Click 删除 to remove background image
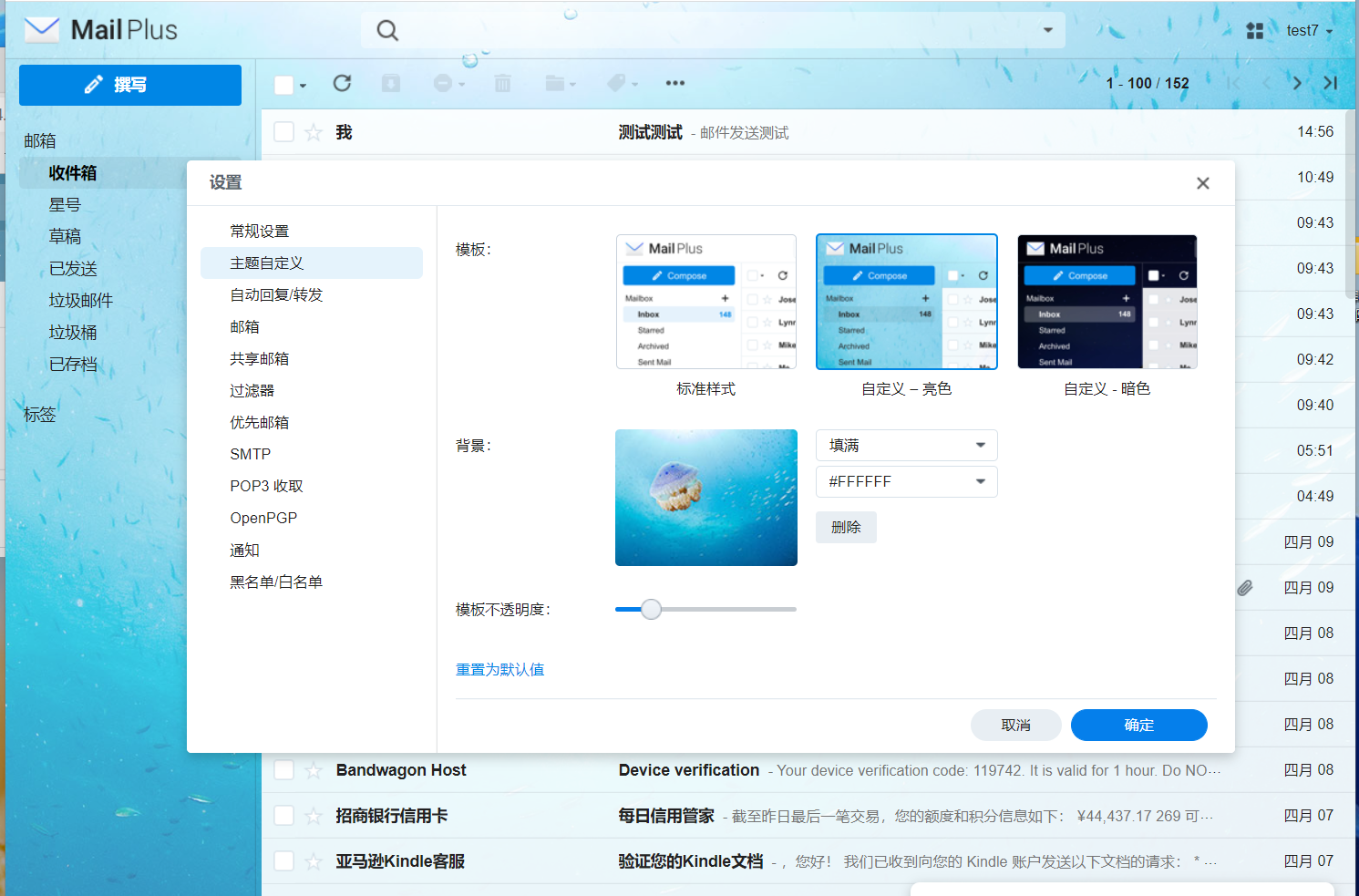 click(846, 528)
